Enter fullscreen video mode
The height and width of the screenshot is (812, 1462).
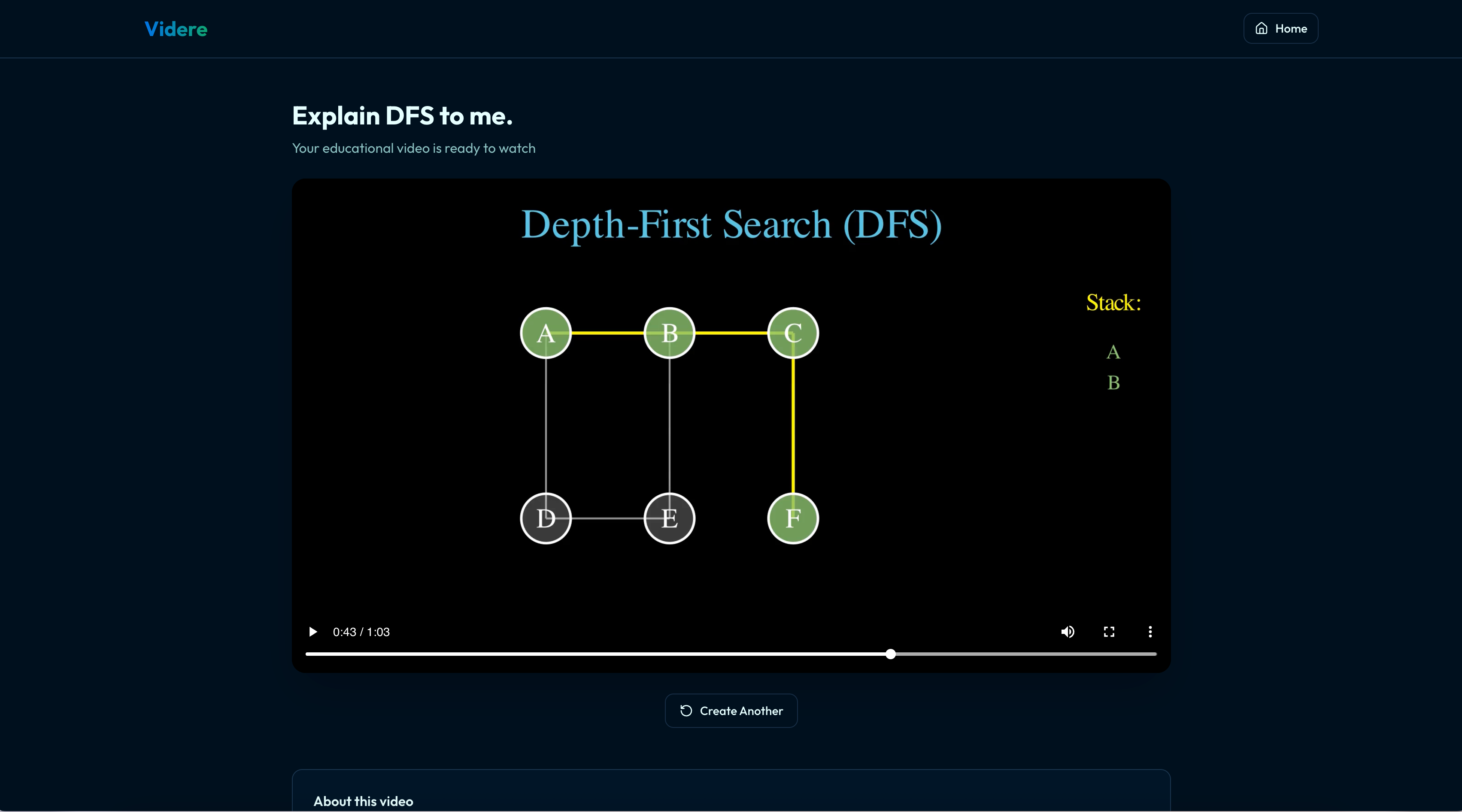tap(1109, 632)
